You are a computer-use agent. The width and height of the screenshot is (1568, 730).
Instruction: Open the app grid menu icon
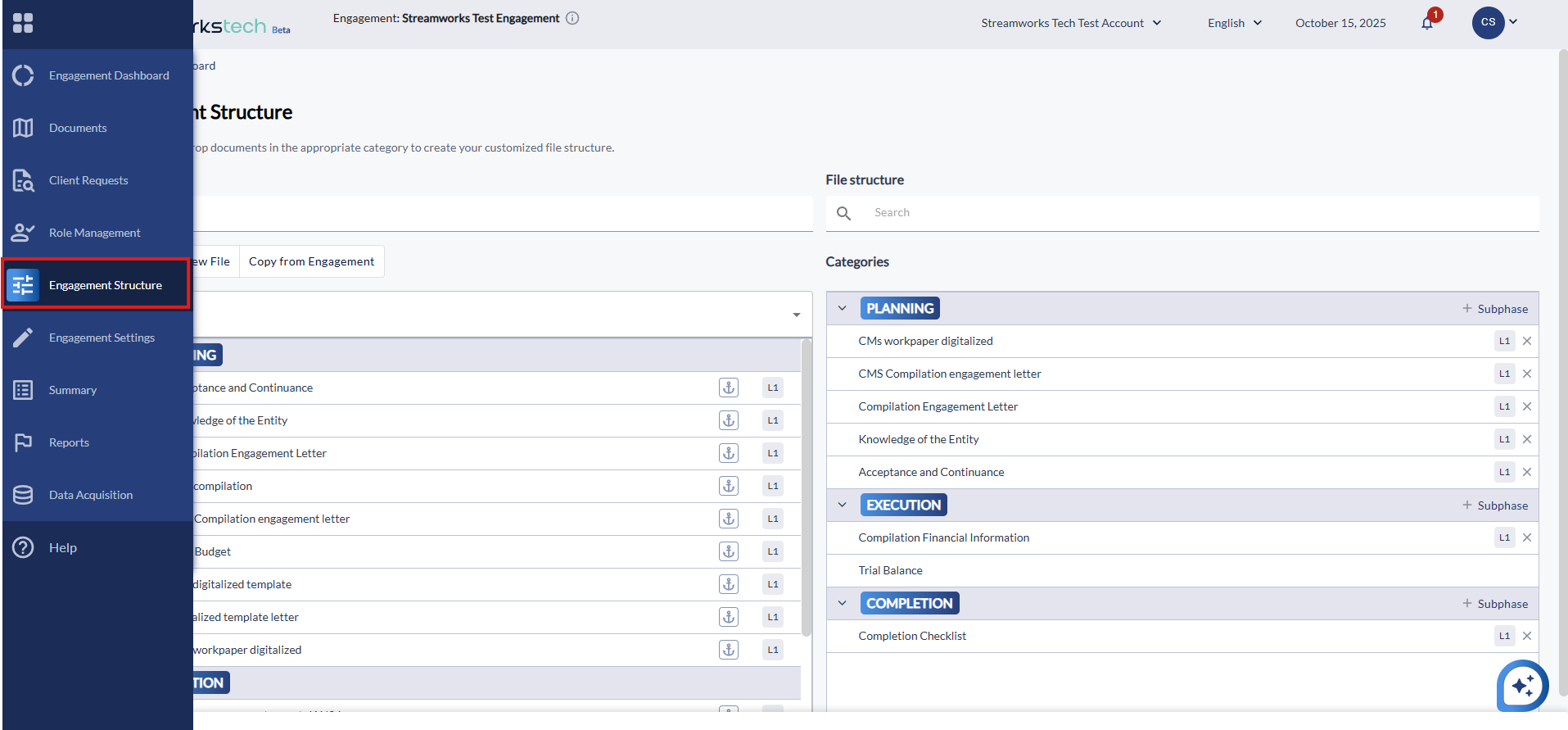pos(23,23)
